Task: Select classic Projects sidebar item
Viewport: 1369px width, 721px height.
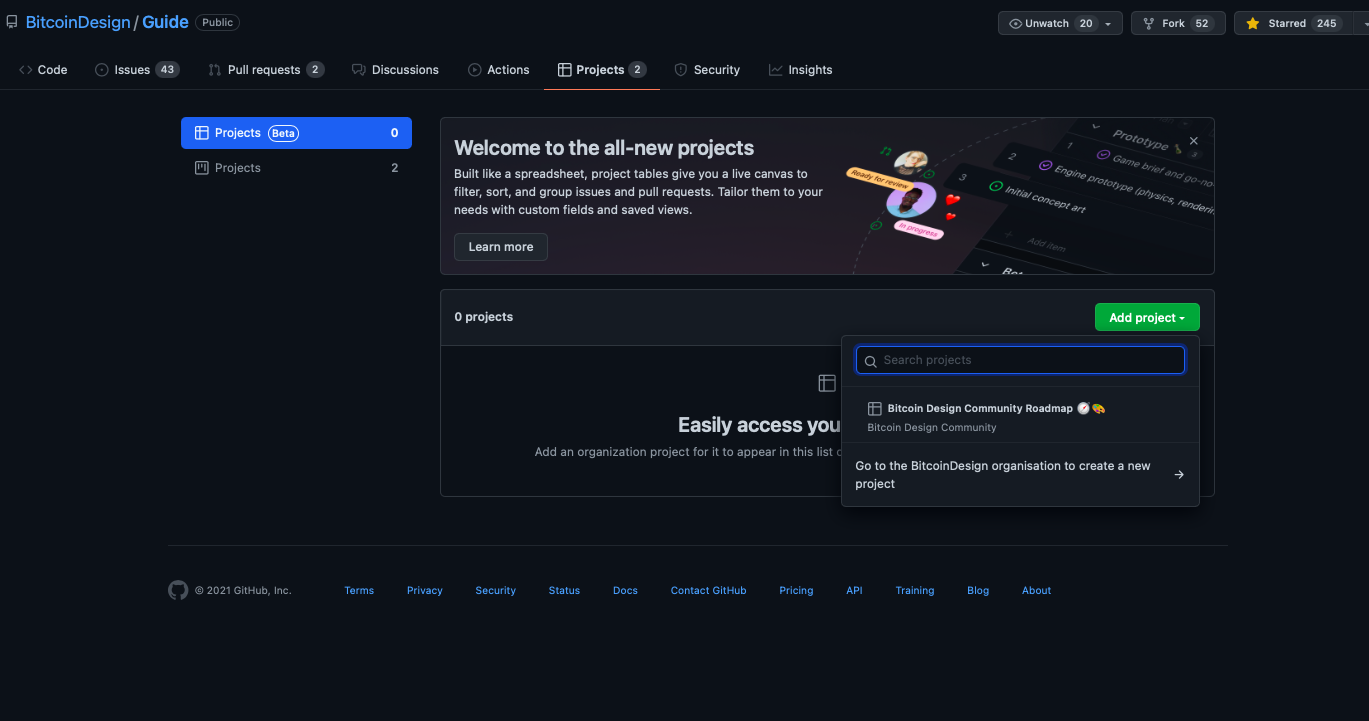Action: pyautogui.click(x=296, y=168)
